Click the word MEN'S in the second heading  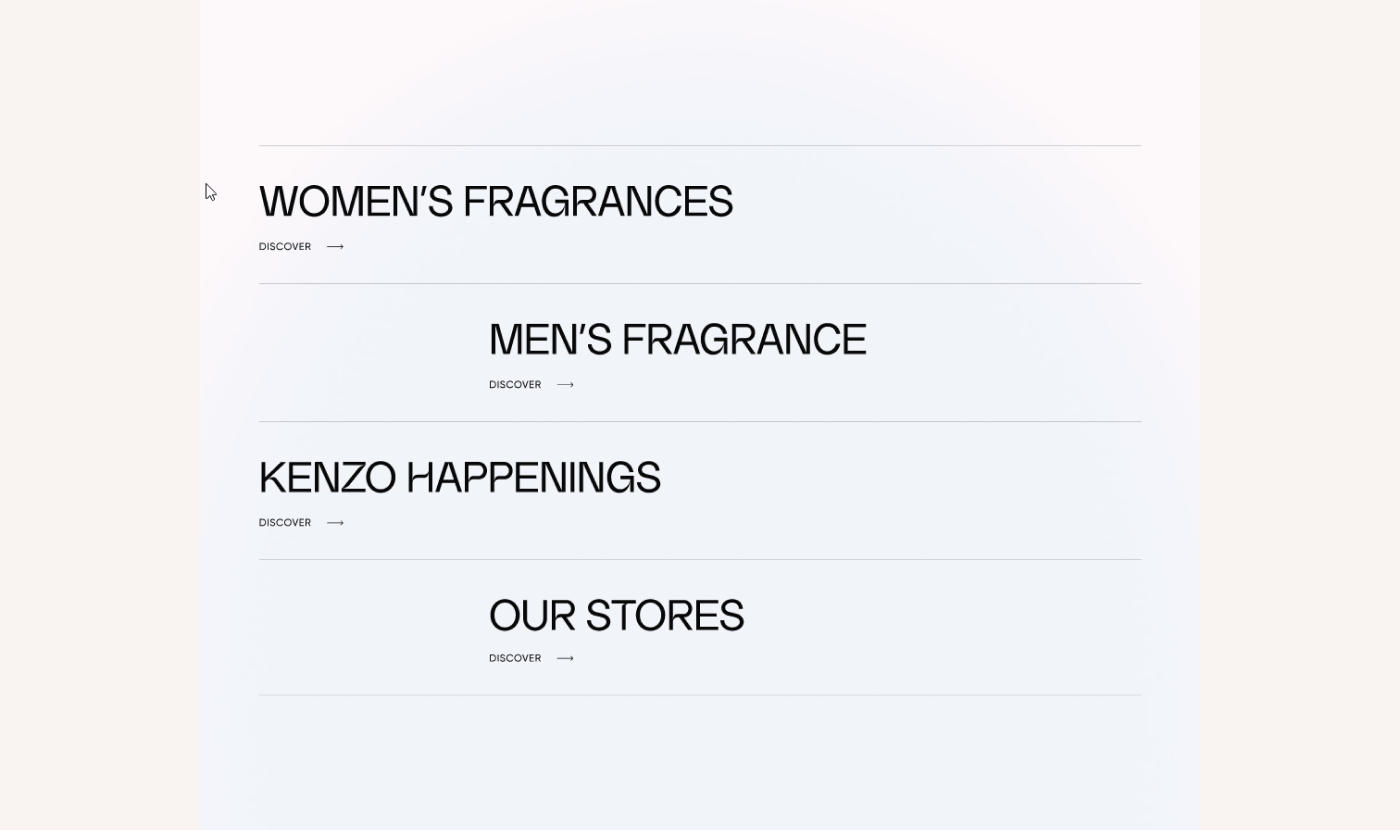click(550, 340)
